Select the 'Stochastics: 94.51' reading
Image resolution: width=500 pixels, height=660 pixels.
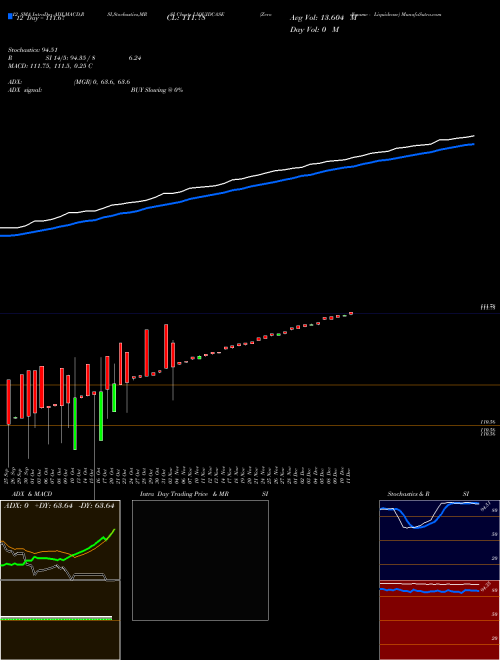[32, 50]
